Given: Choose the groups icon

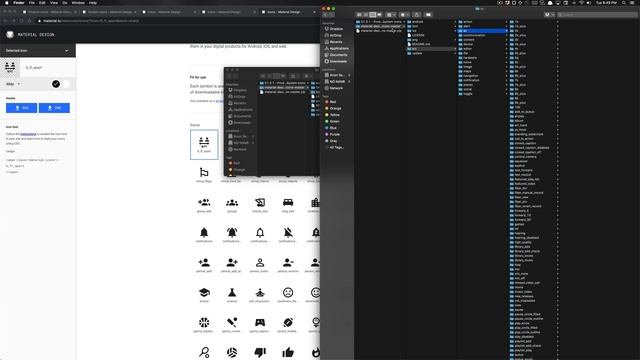Looking at the screenshot, I should [x=232, y=202].
